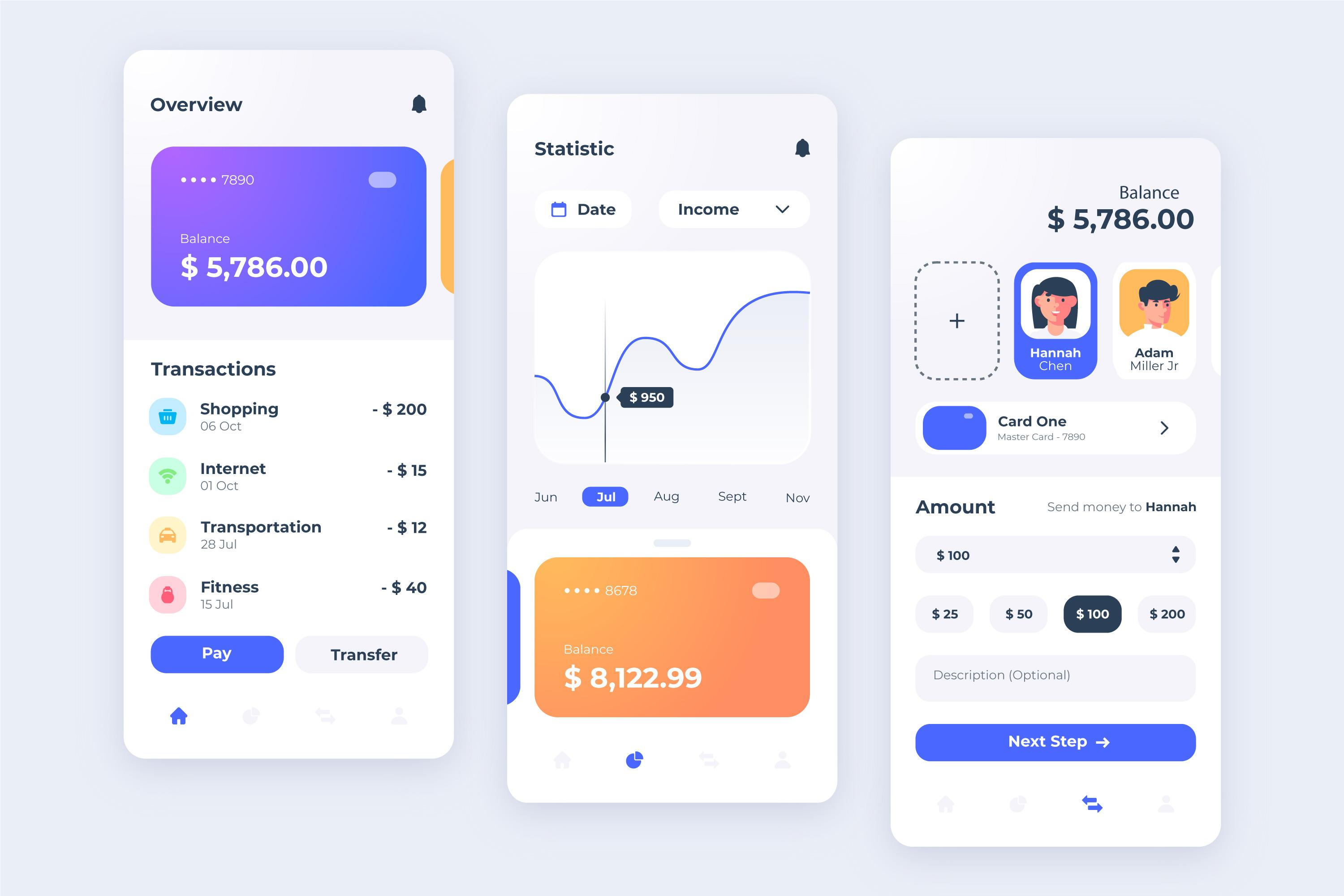The image size is (1344, 896).
Task: Expand the amount stepper up/down control
Action: pyautogui.click(x=1177, y=555)
